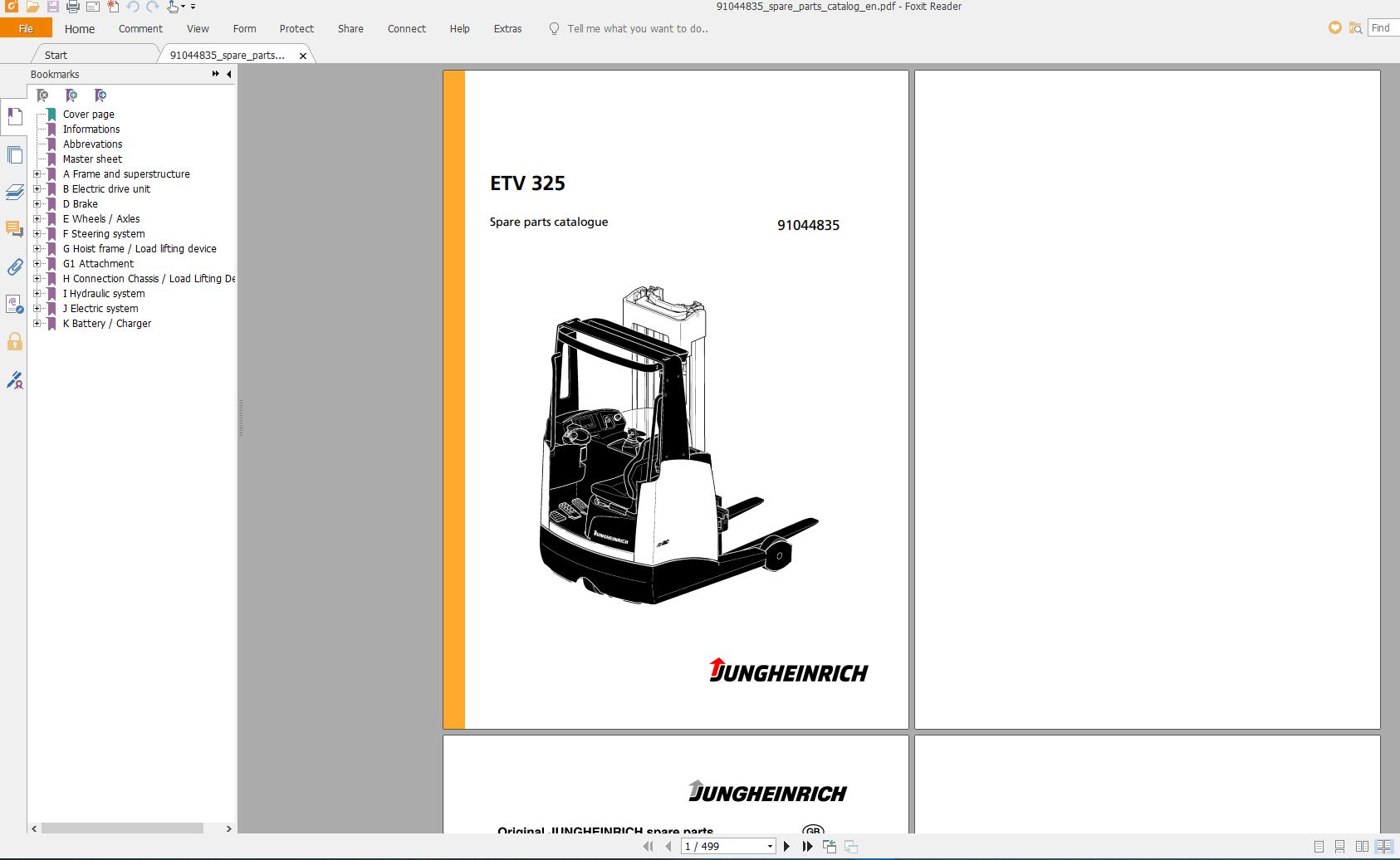Switch to single page view mode
1400x860 pixels.
(x=1319, y=847)
